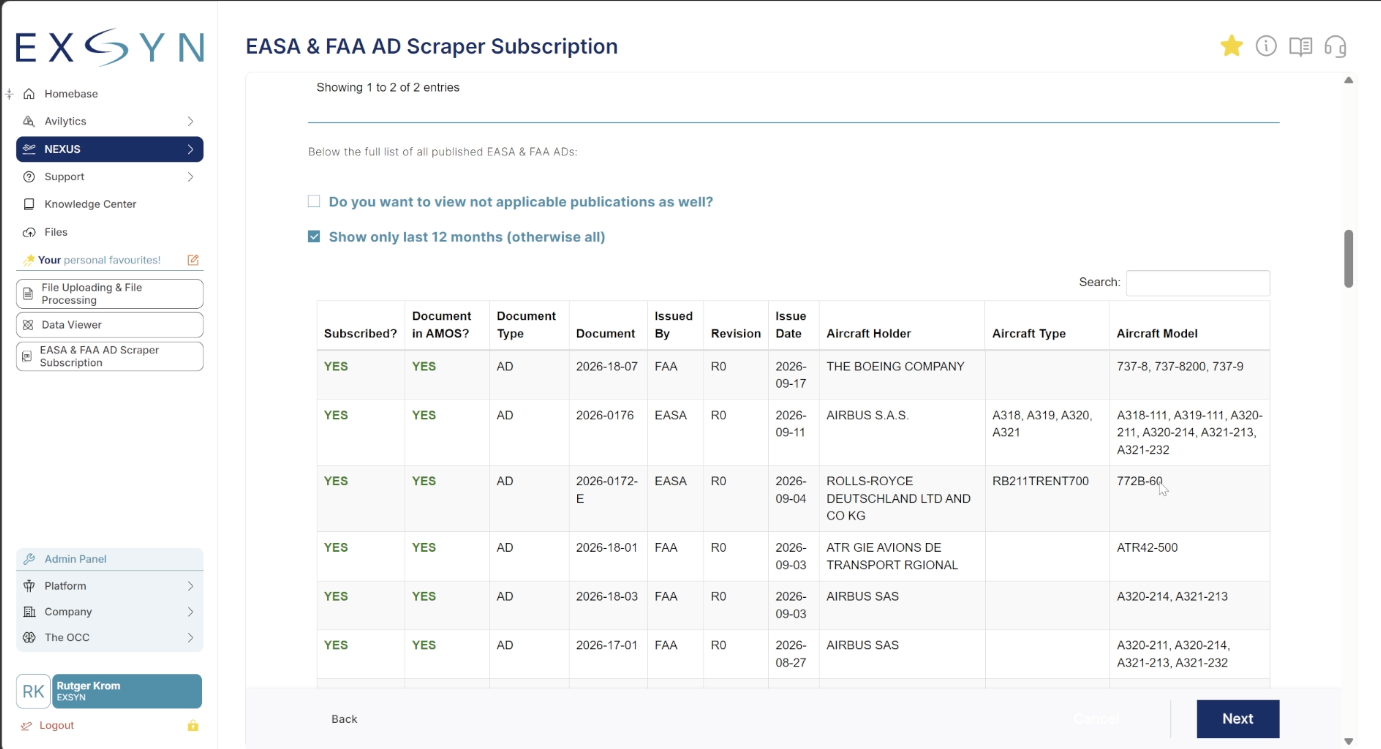The width and height of the screenshot is (1381, 749).
Task: Click the EXSYN logo
Action: pos(110,47)
